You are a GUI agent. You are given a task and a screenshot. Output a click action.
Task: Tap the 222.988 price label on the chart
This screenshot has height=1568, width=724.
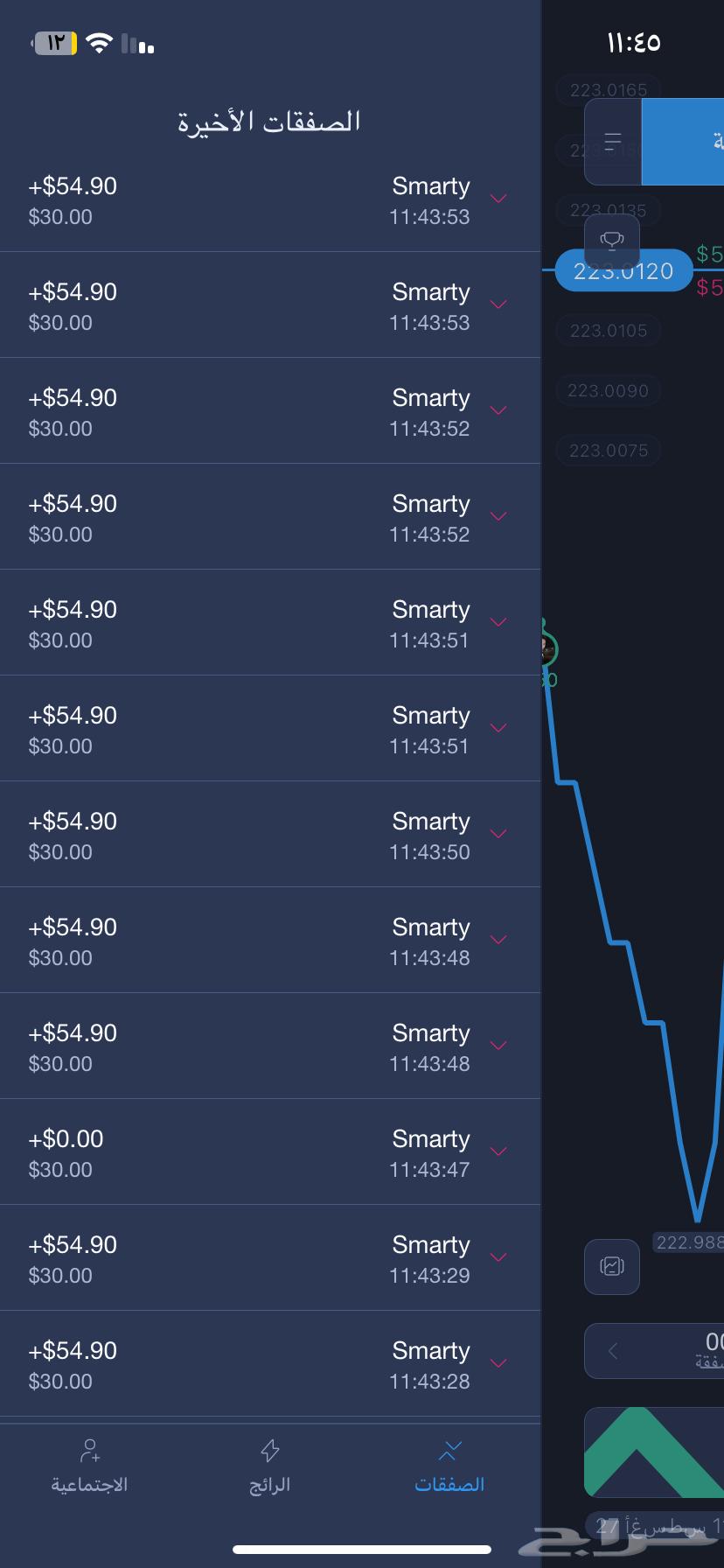(688, 1242)
